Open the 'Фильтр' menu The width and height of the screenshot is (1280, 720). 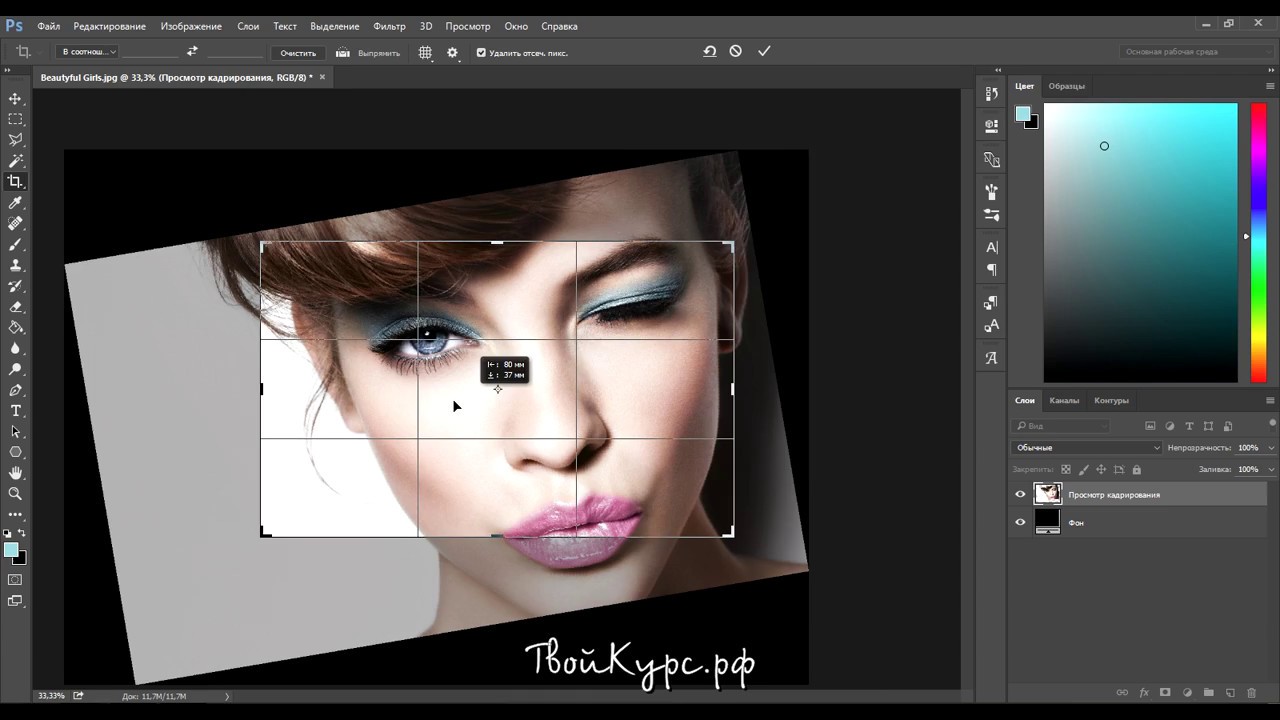389,26
